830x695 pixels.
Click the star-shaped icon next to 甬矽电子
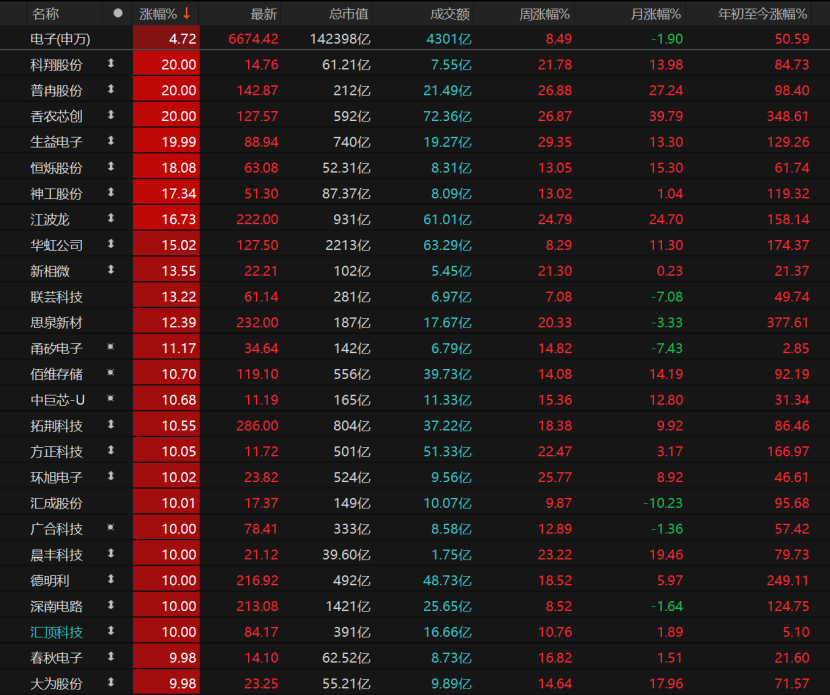pyautogui.click(x=111, y=348)
